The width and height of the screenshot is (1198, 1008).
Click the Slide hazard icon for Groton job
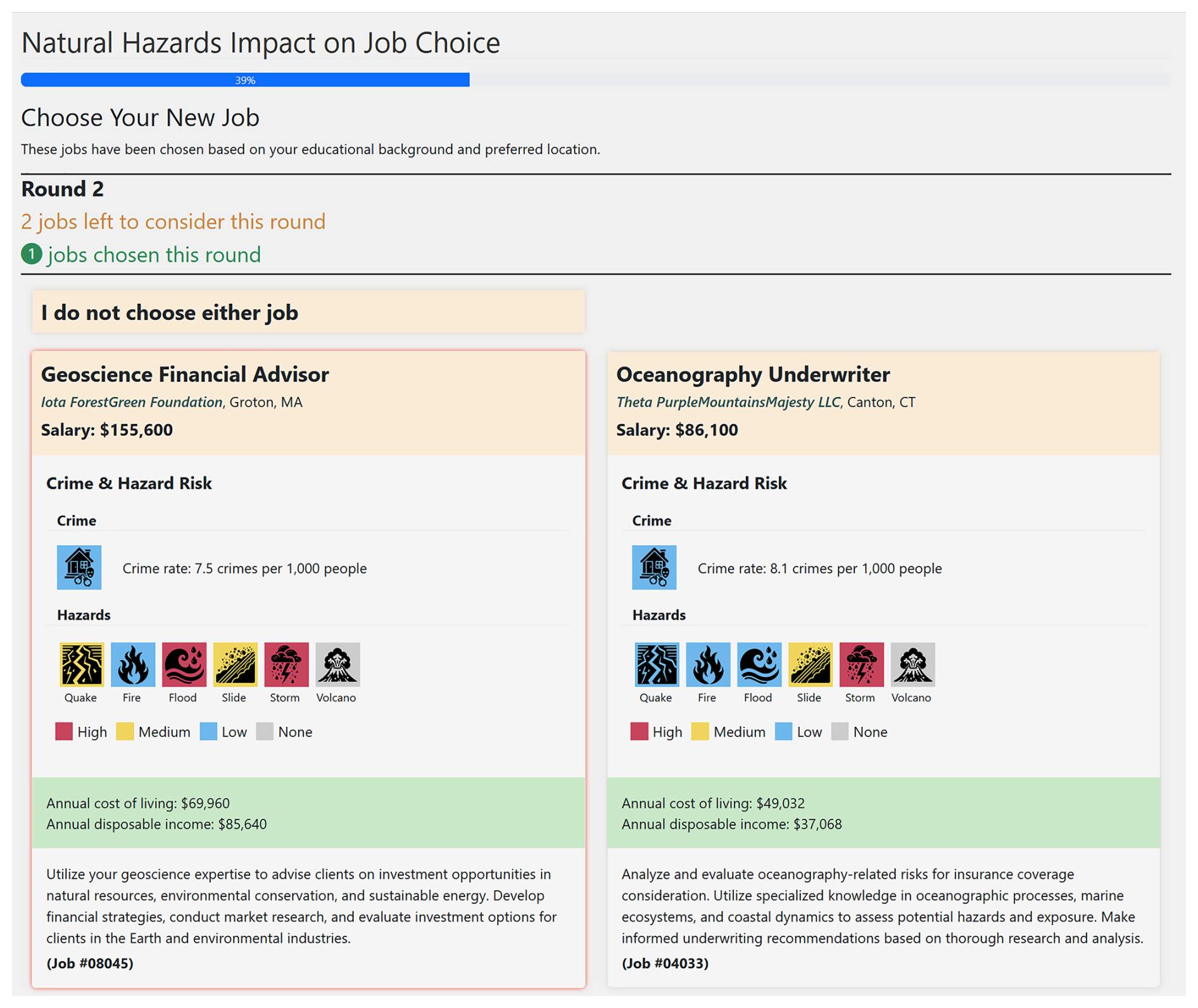click(235, 664)
